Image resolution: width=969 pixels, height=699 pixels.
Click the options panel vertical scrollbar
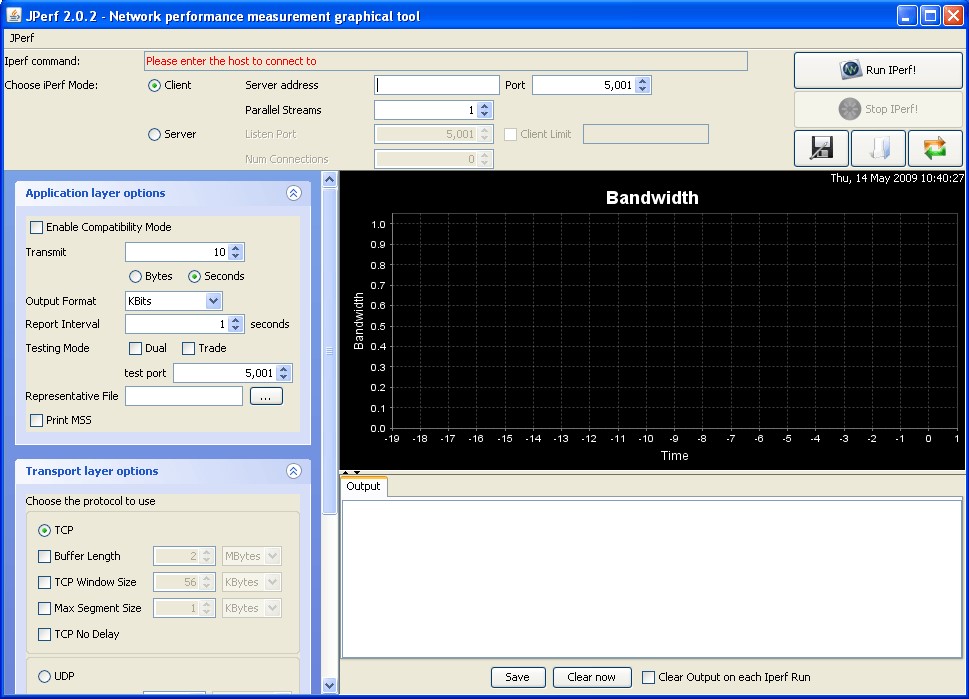click(x=330, y=350)
